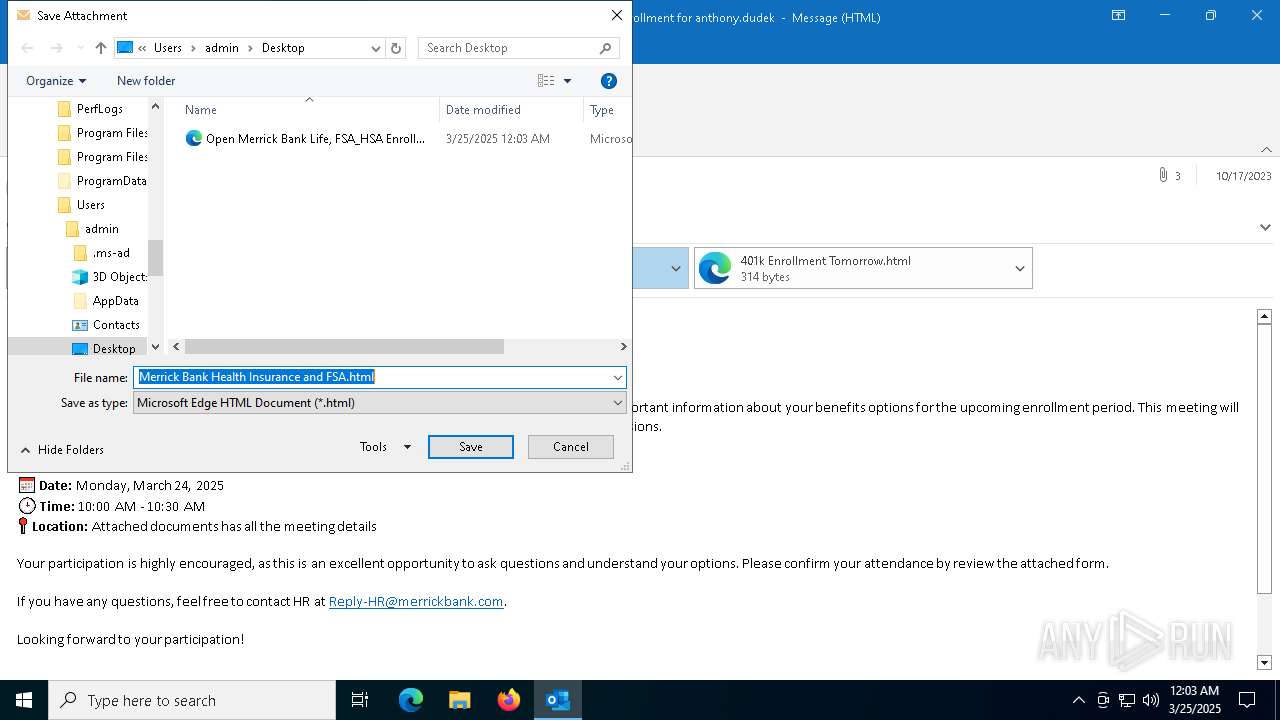Screen dimensions: 1280x720
Task: Select the Users folder in tree
Action: click(90, 205)
